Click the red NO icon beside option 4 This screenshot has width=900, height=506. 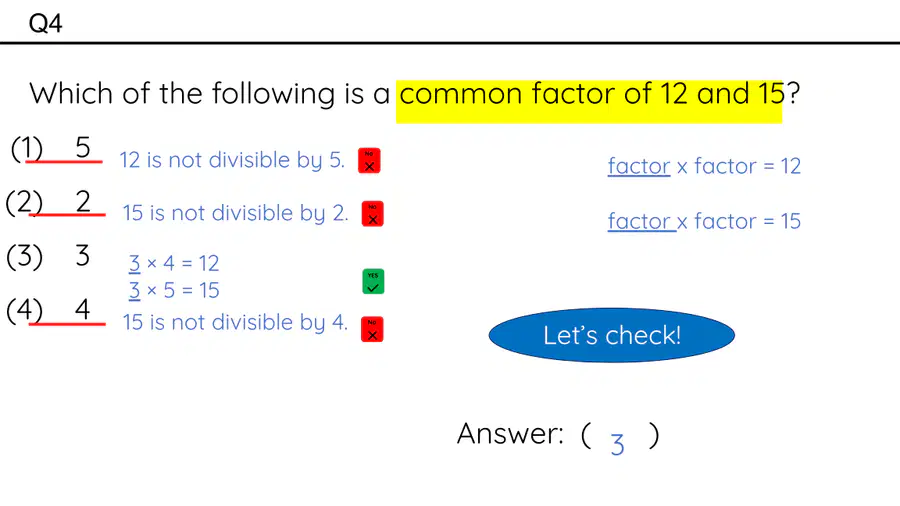pos(372,329)
